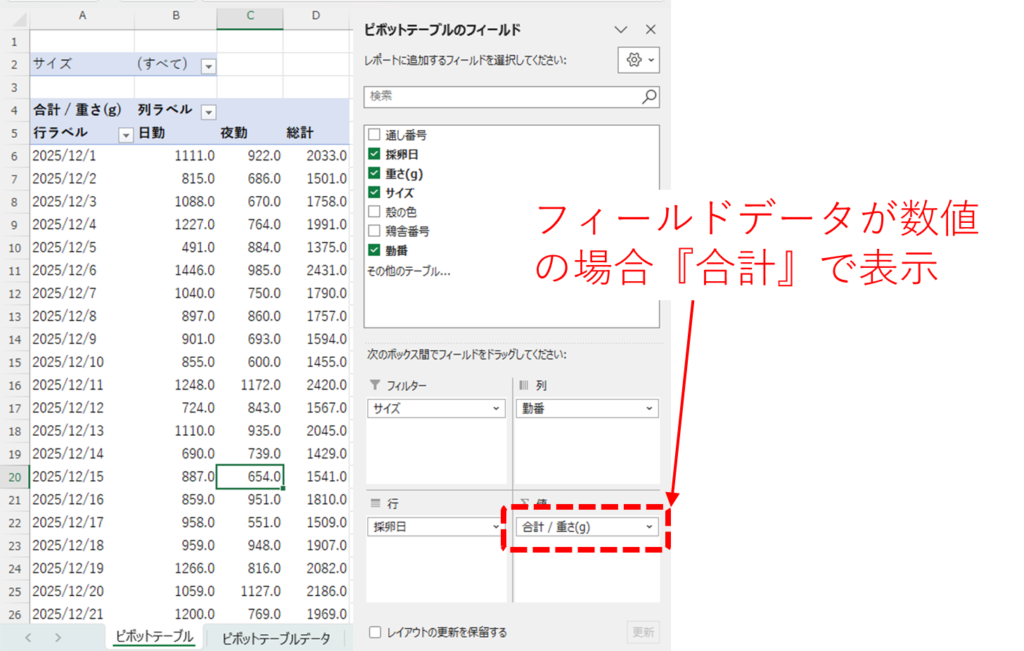This screenshot has width=1024, height=651.
Task: Click inside the 検索 field search box
Action: (500, 96)
